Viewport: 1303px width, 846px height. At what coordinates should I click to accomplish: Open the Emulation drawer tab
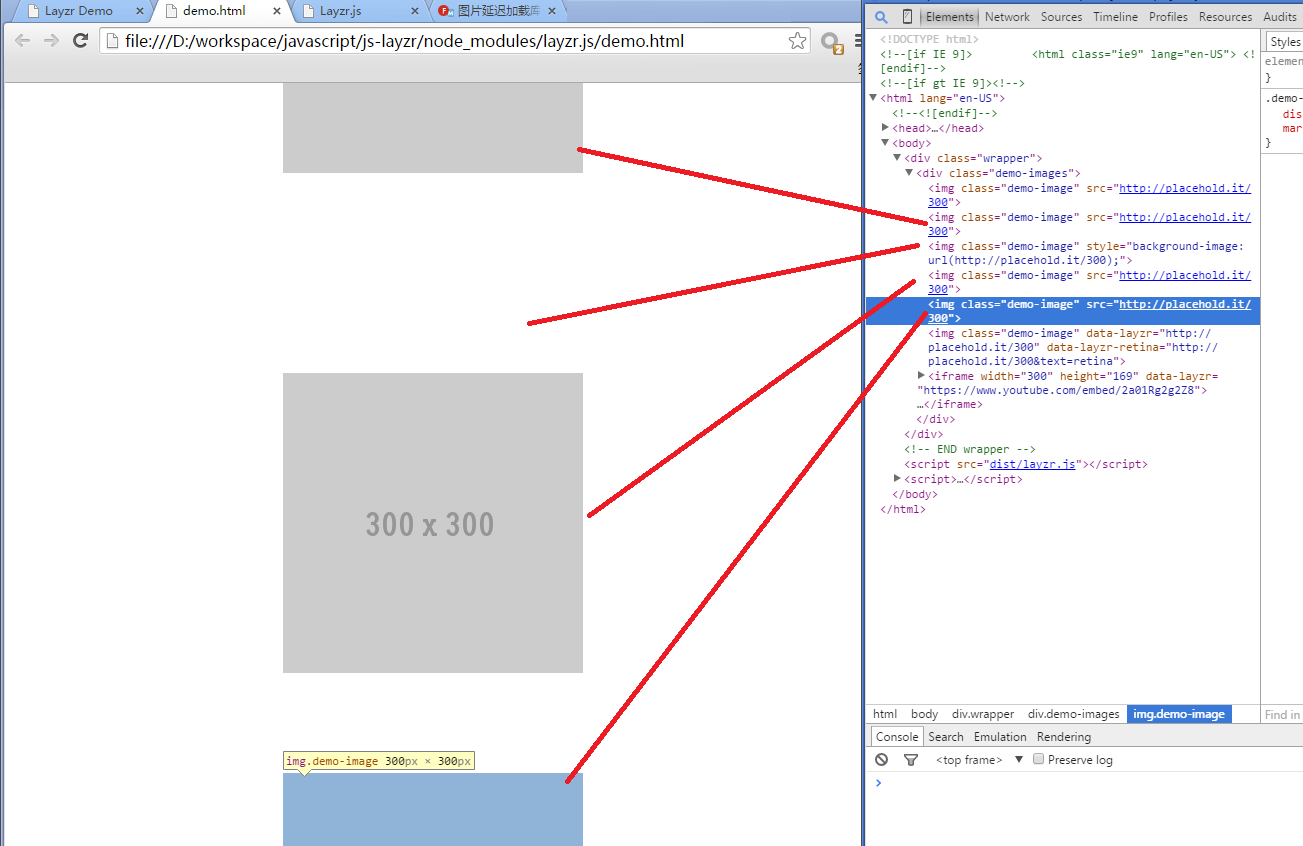pyautogui.click(x=1000, y=737)
